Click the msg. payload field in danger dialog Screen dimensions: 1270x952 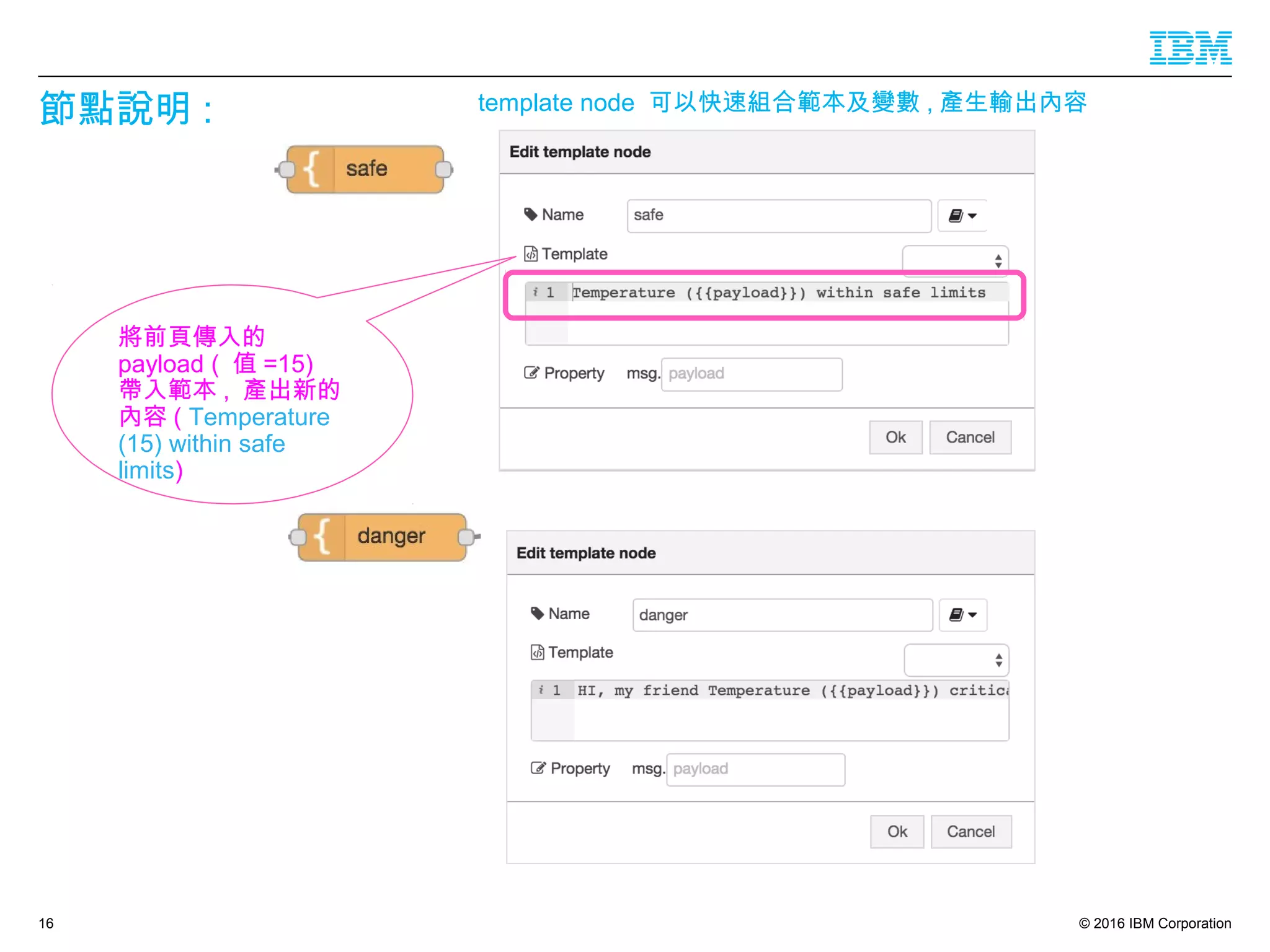point(755,769)
